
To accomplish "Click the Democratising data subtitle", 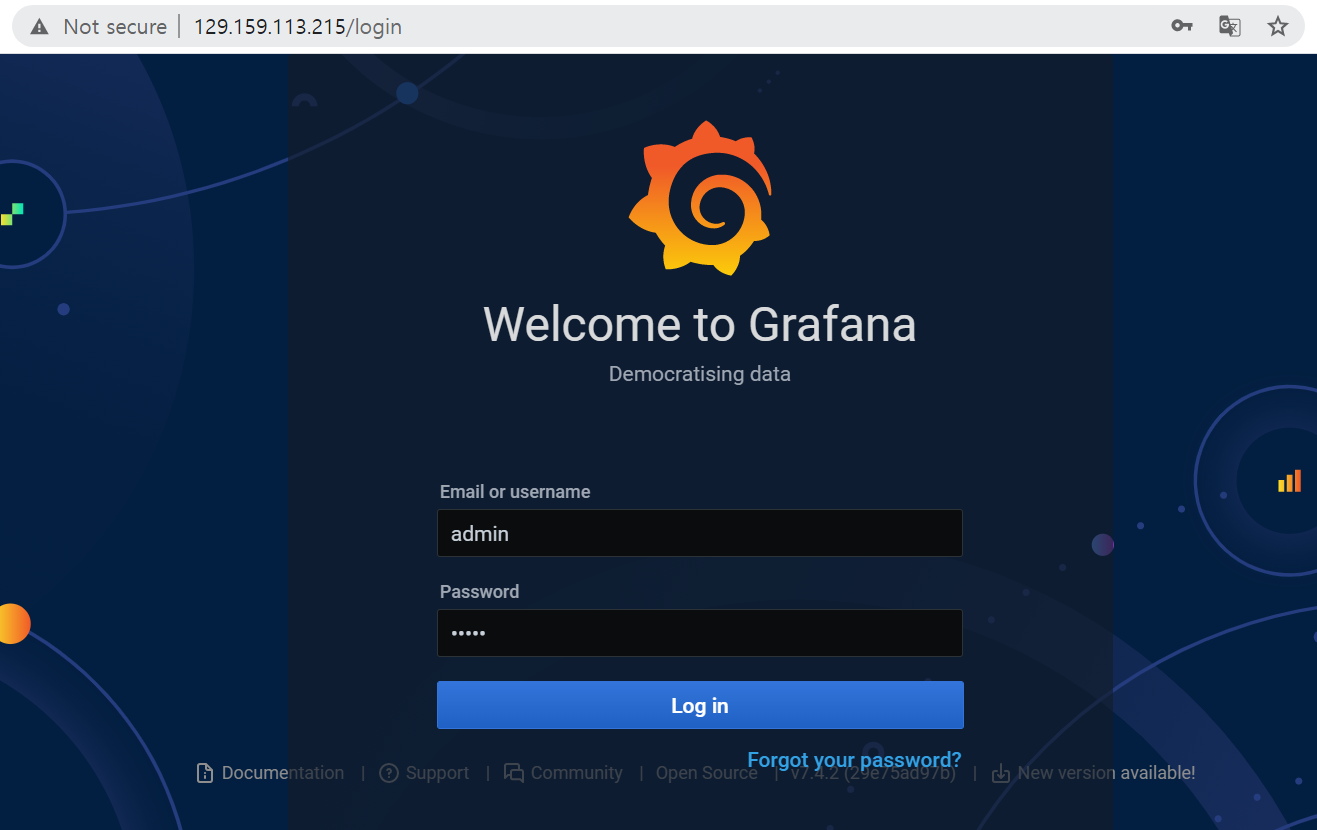I will 700,374.
